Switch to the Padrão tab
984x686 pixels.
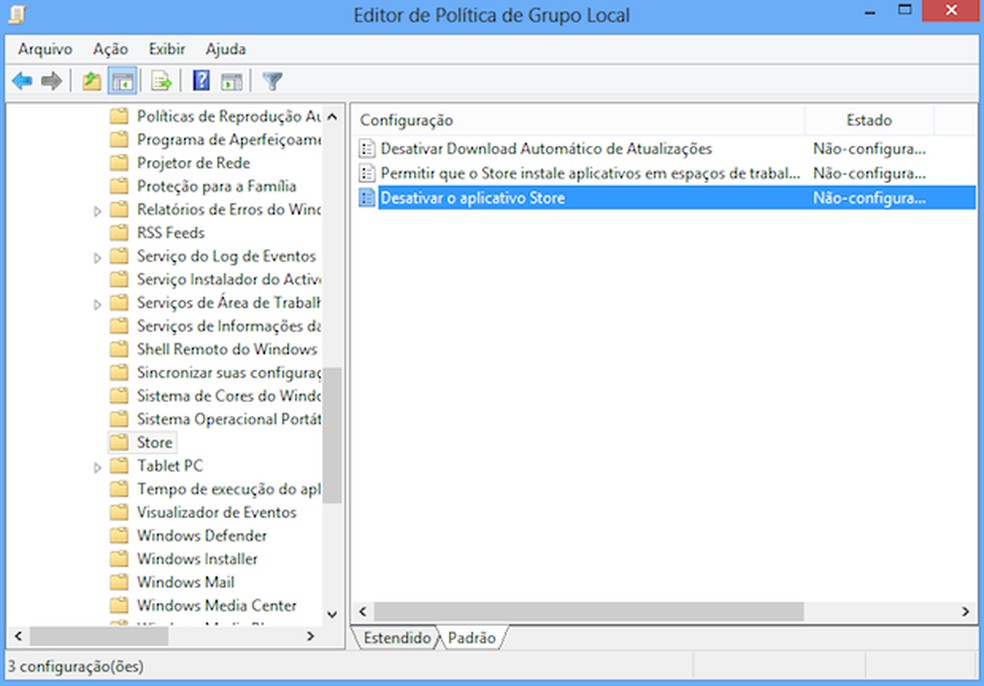473,638
